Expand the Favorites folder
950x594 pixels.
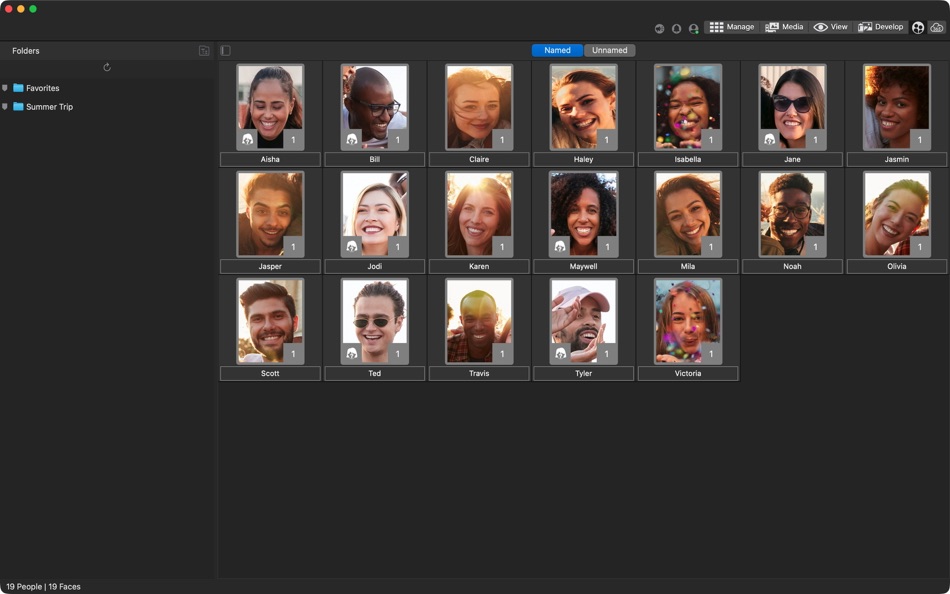click(x=8, y=87)
